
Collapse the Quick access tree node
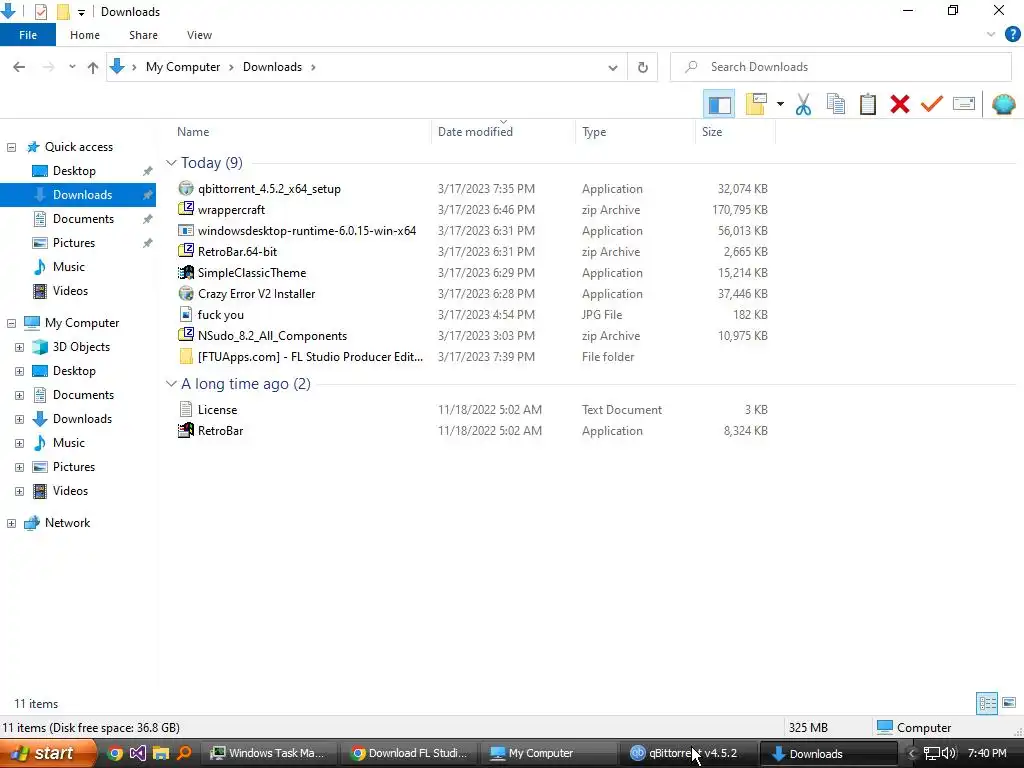(x=11, y=147)
